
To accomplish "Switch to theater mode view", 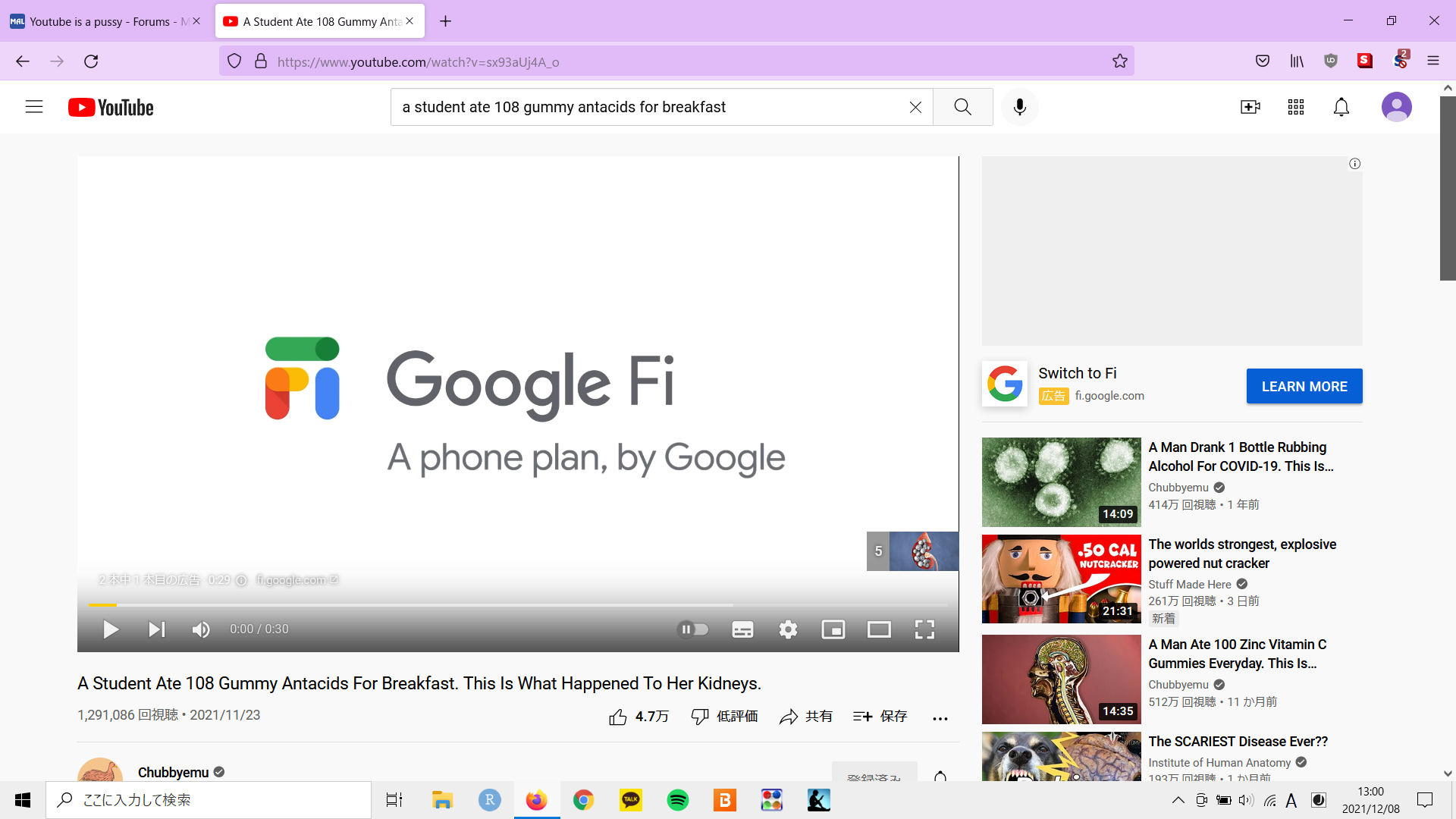I will [879, 629].
